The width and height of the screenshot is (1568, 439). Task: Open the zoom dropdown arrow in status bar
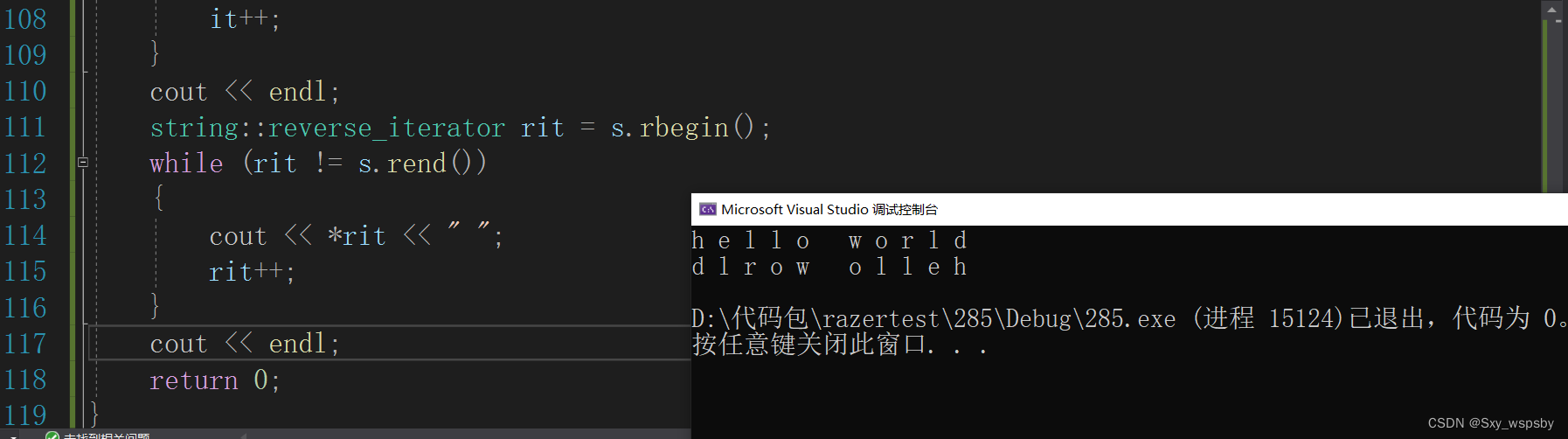(x=13, y=436)
